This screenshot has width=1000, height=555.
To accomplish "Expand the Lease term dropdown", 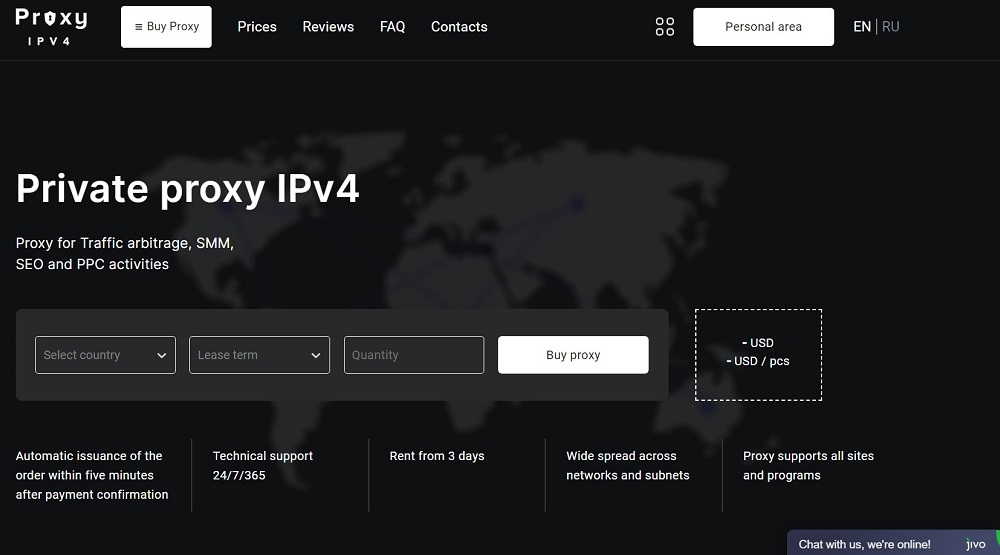I will (260, 355).
